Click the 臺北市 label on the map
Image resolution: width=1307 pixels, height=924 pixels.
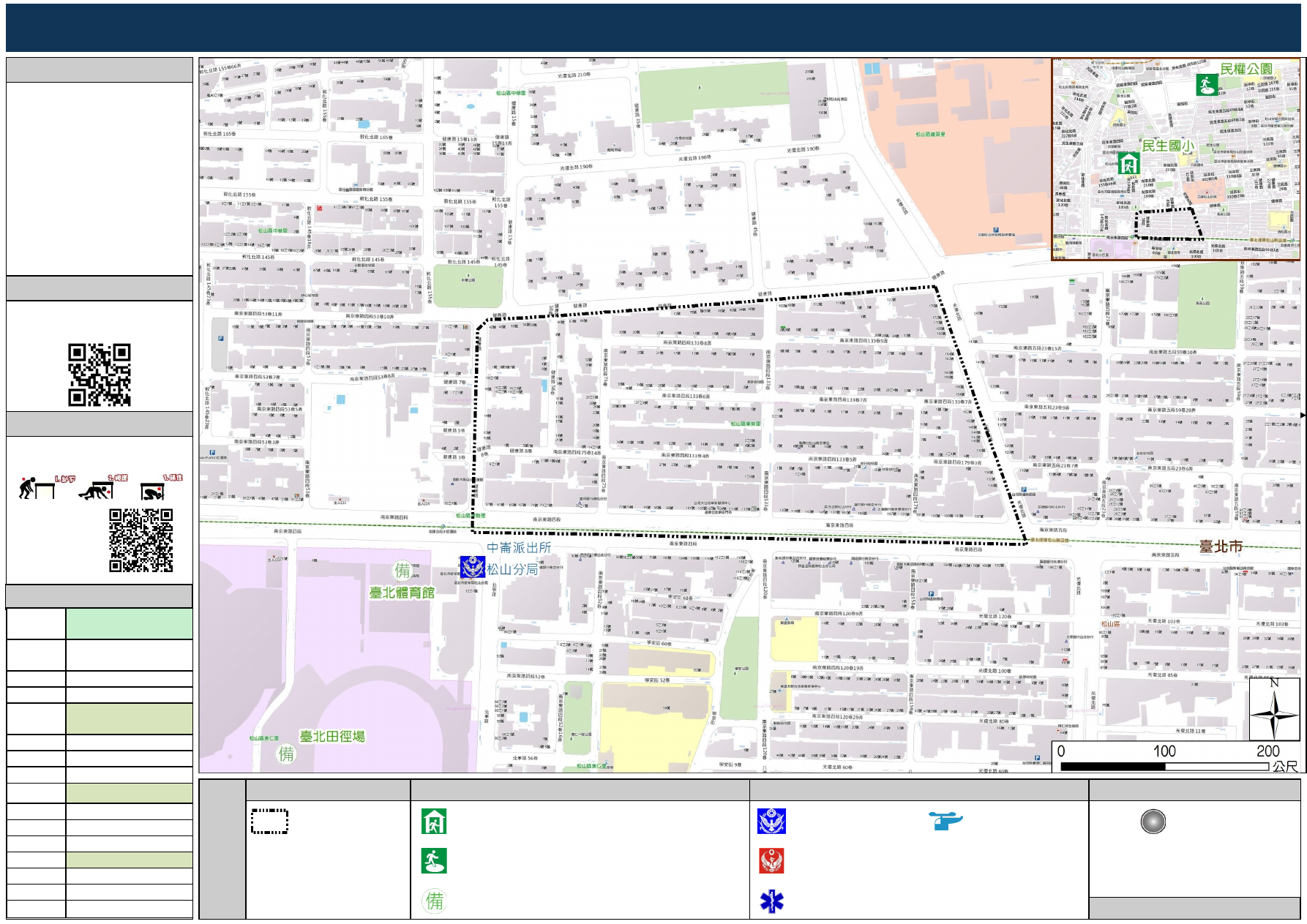[x=1220, y=546]
